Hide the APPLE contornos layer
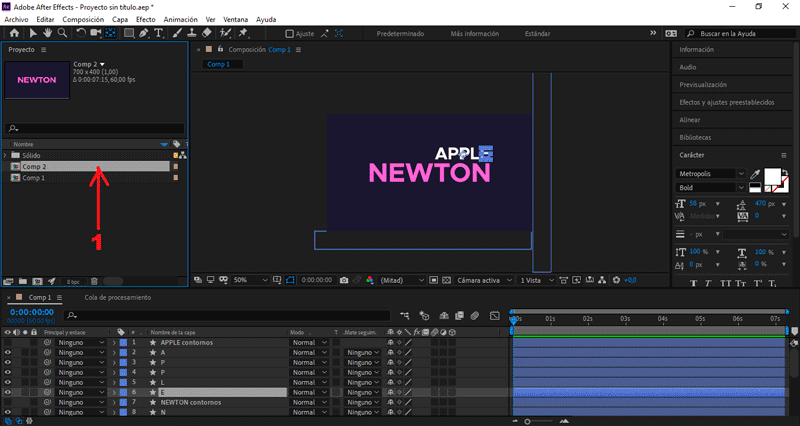 pos(8,342)
